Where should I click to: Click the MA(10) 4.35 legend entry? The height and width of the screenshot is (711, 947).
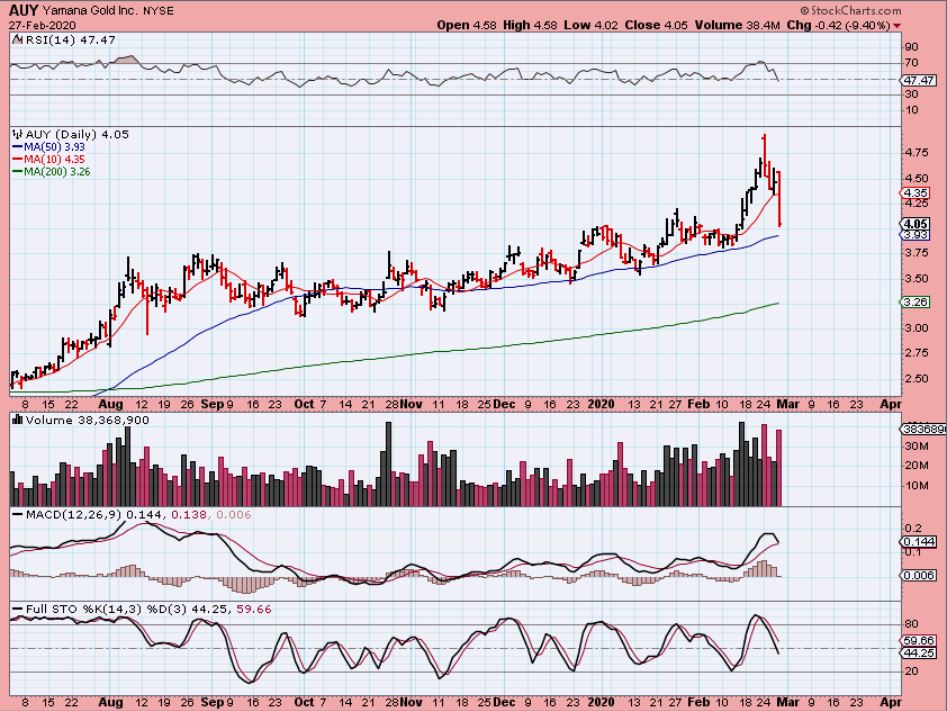pyautogui.click(x=54, y=159)
